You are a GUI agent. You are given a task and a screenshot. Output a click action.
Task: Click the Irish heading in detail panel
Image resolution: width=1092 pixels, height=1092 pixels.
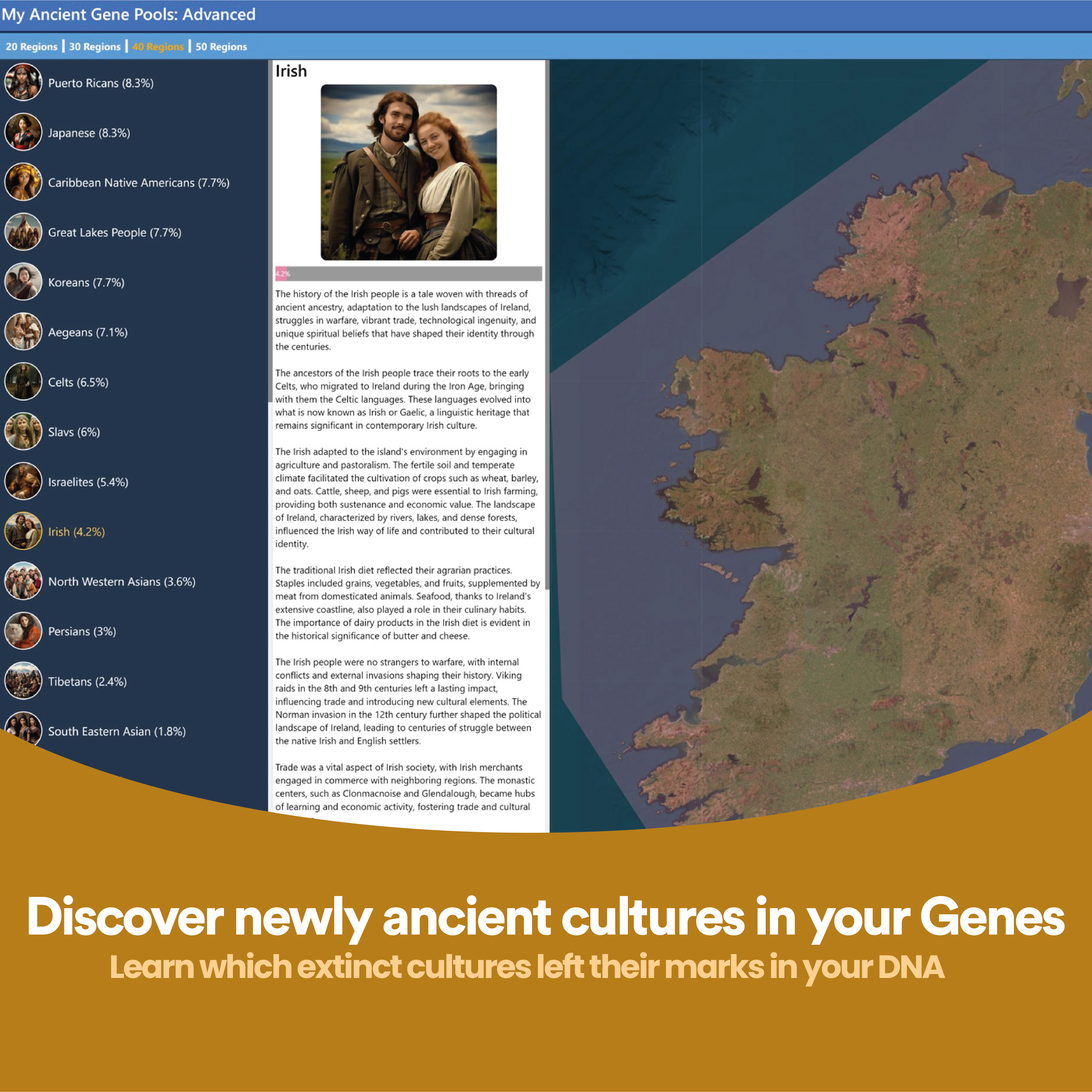click(291, 71)
